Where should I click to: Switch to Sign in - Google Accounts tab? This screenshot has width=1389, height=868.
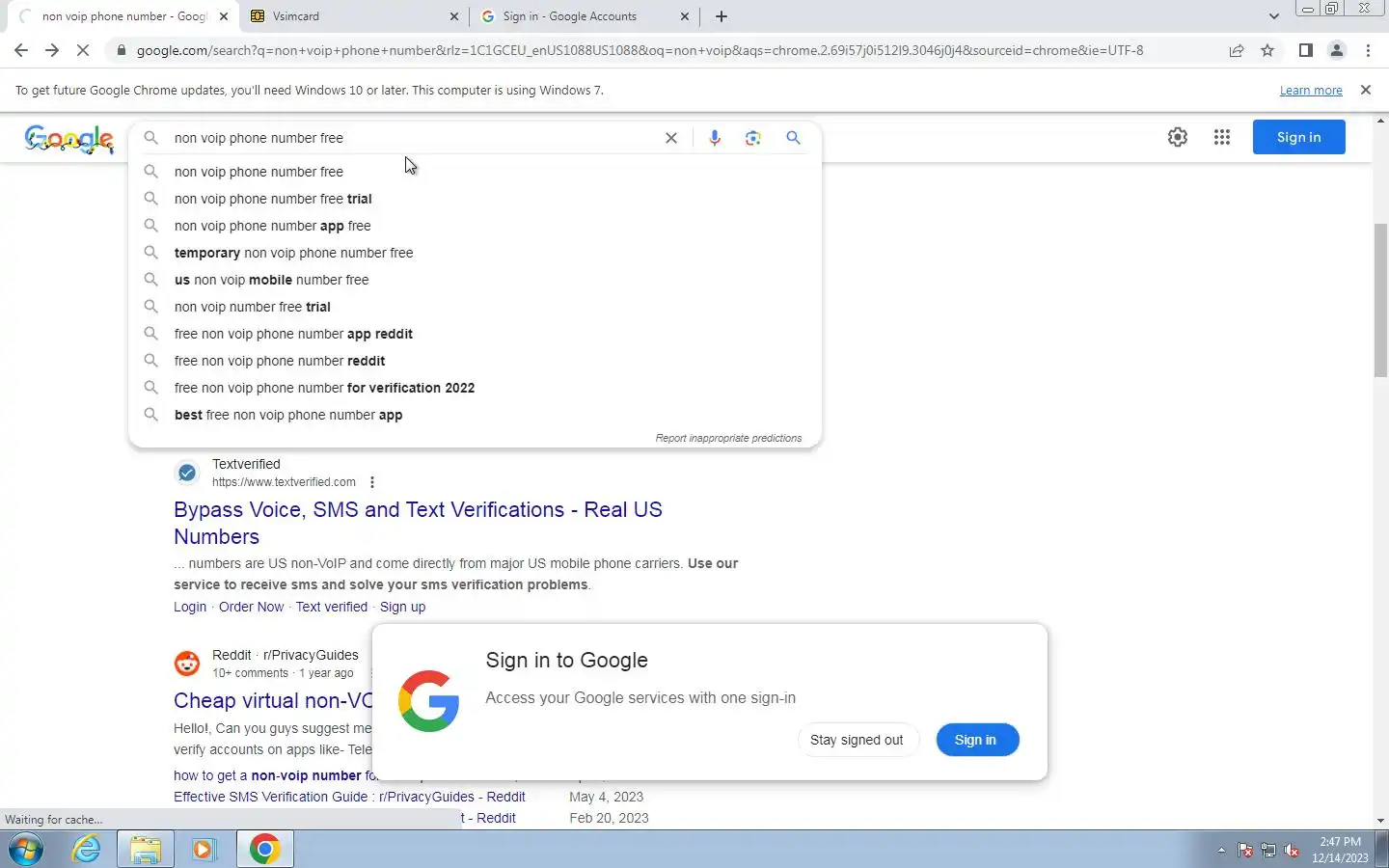tap(585, 16)
